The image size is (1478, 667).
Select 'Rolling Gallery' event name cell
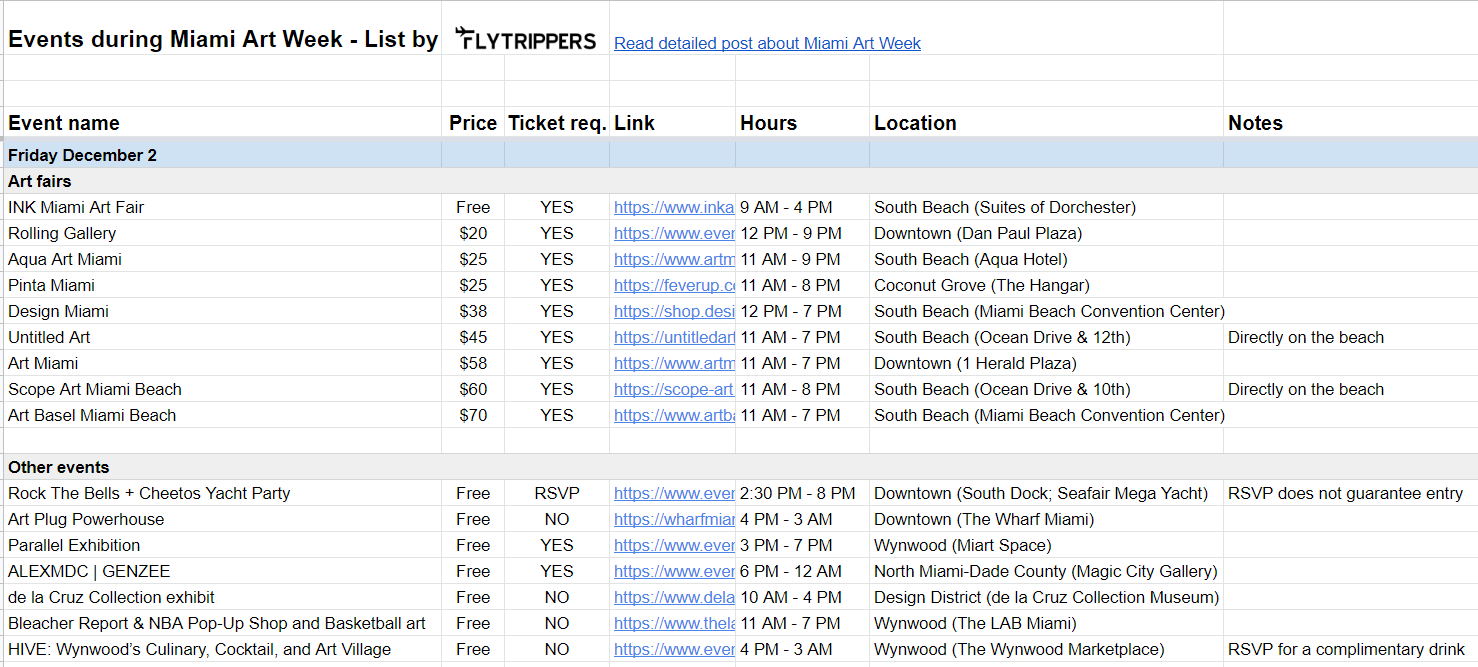(x=223, y=233)
